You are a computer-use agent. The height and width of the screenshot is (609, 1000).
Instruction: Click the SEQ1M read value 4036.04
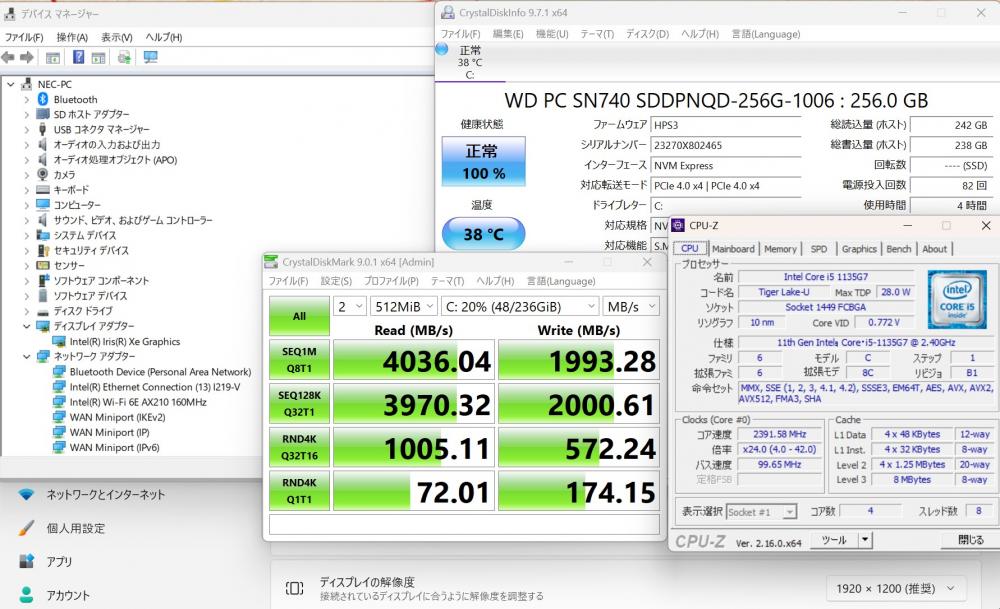[x=413, y=360]
